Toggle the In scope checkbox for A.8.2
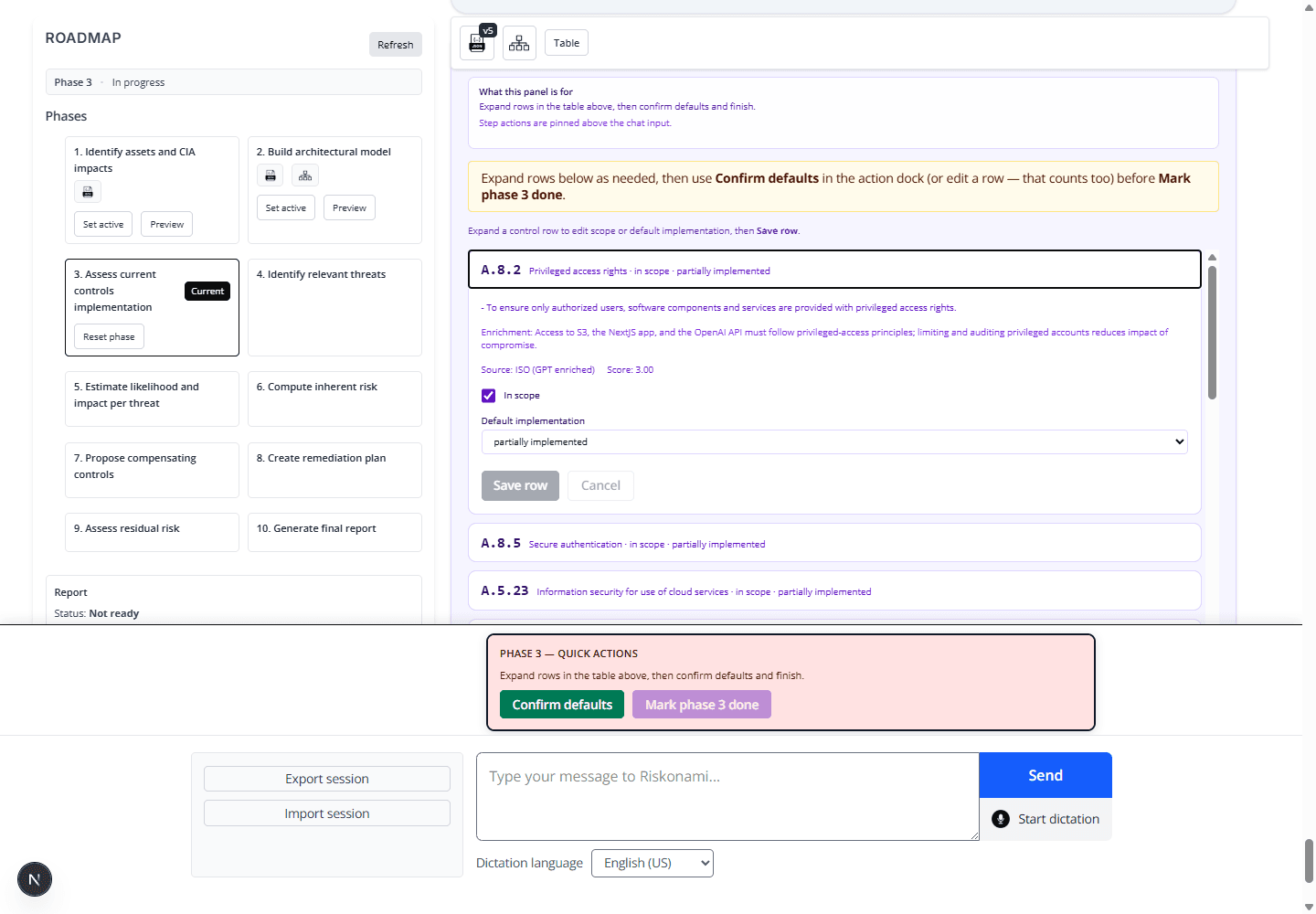Viewport: 1316px width, 914px height. (489, 396)
